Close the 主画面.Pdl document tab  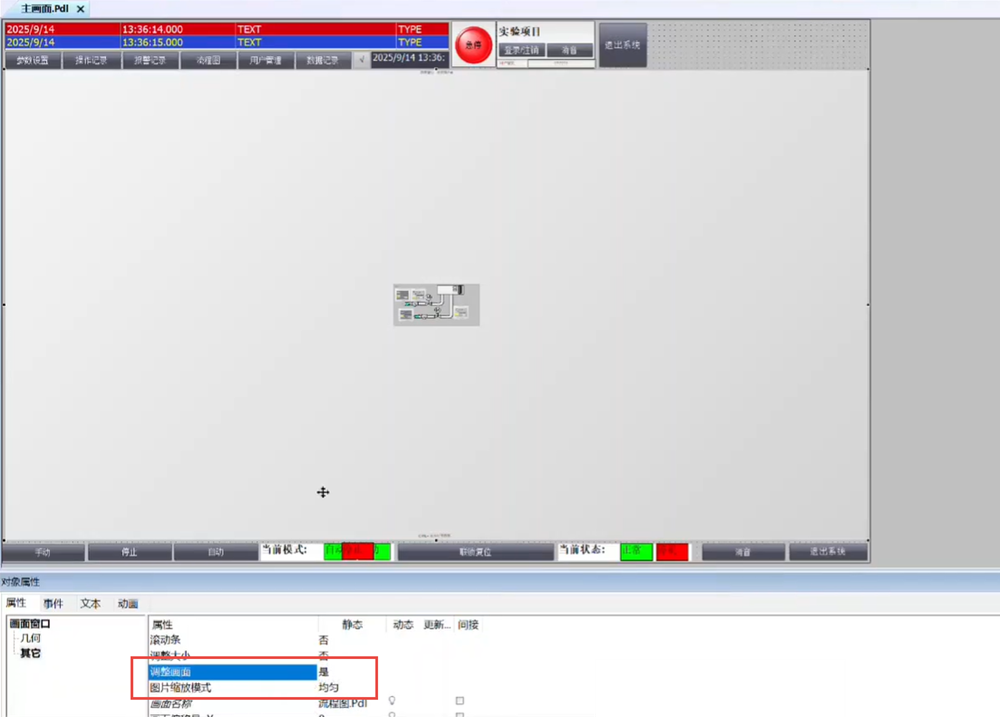coord(81,8)
